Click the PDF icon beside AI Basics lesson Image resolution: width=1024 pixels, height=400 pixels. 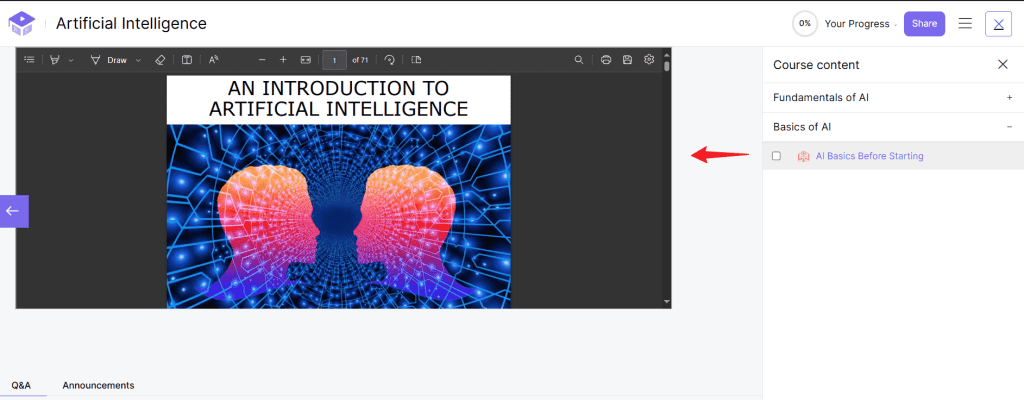pyautogui.click(x=803, y=156)
